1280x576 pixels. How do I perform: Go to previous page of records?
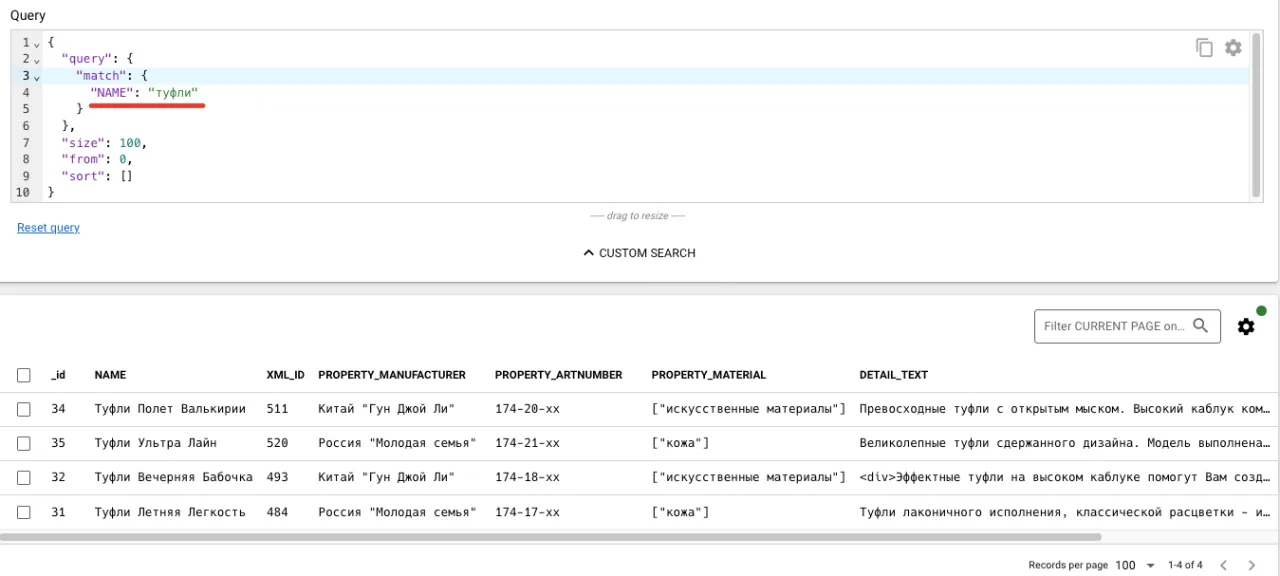[1222, 565]
